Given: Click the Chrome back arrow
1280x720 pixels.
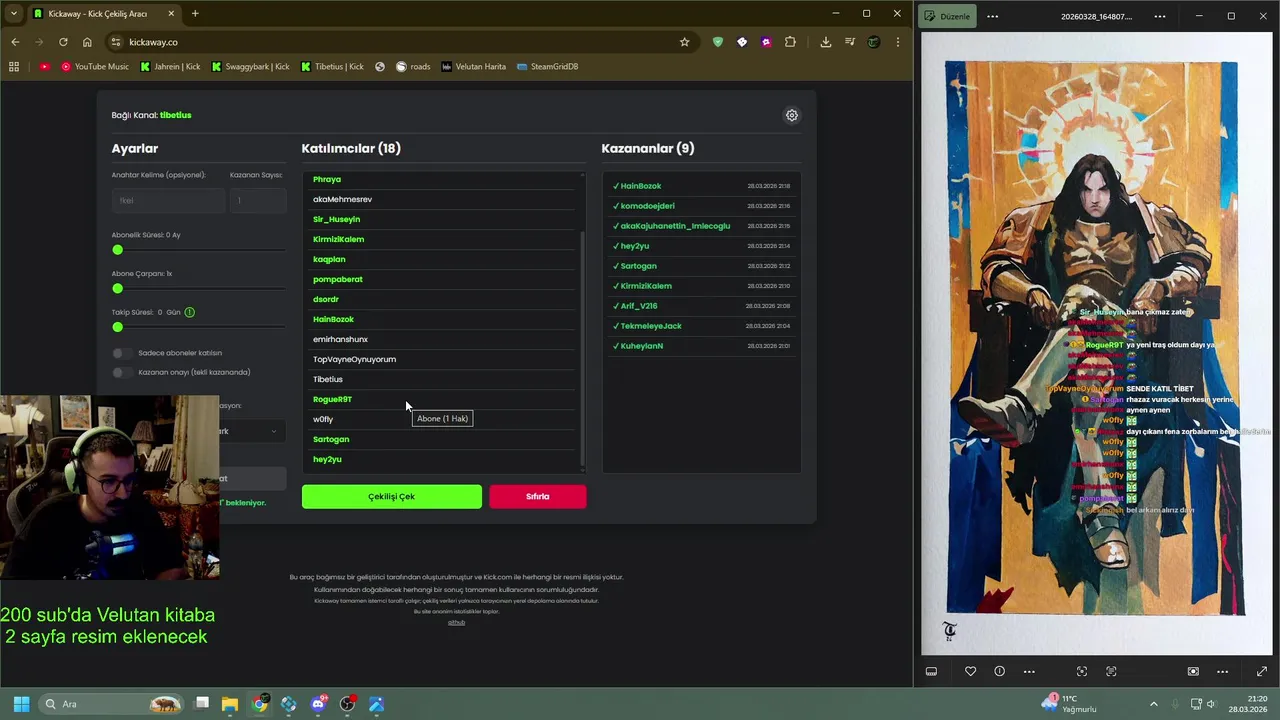Looking at the screenshot, I should [15, 42].
